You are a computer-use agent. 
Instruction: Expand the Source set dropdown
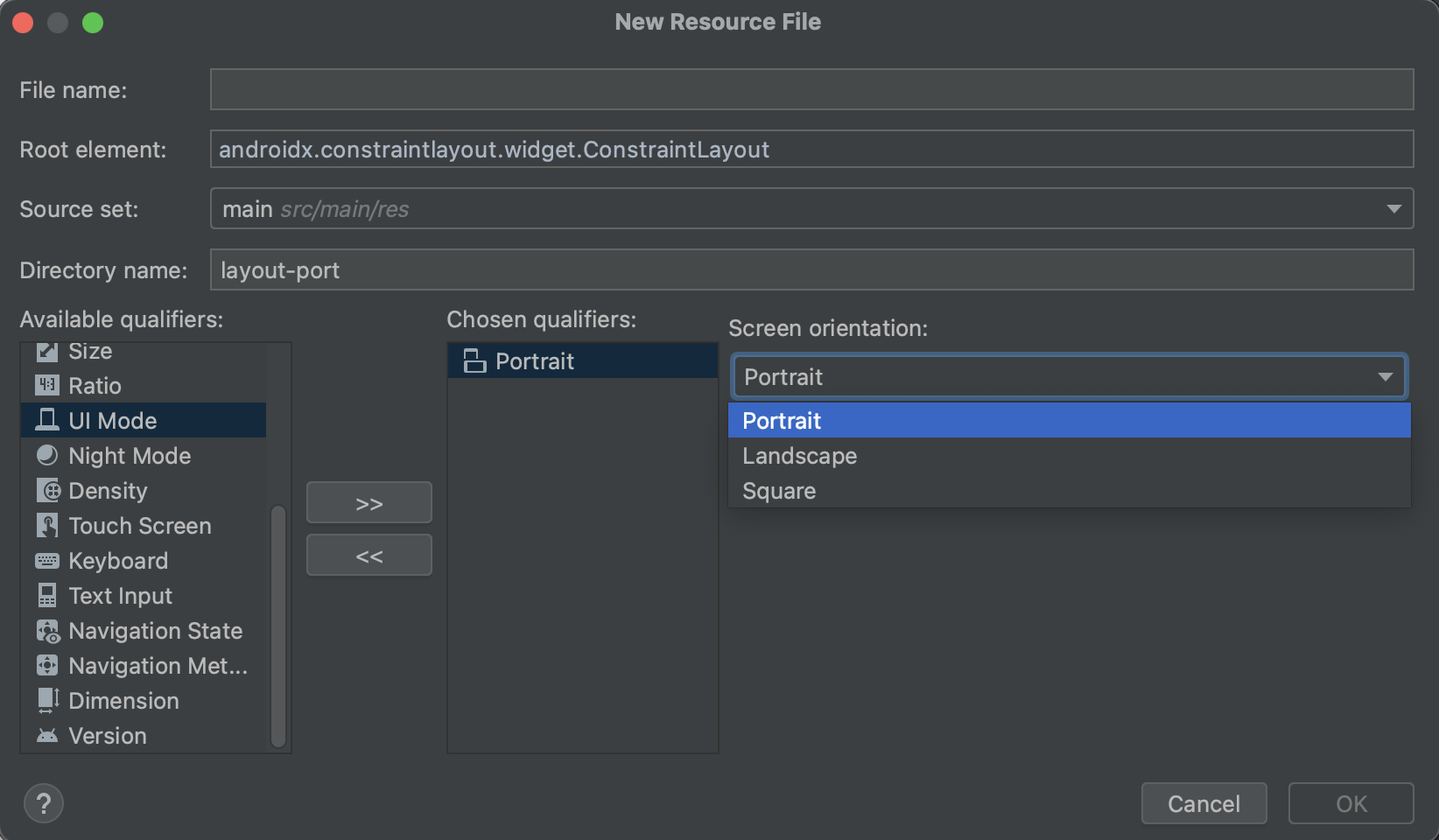coord(1393,209)
